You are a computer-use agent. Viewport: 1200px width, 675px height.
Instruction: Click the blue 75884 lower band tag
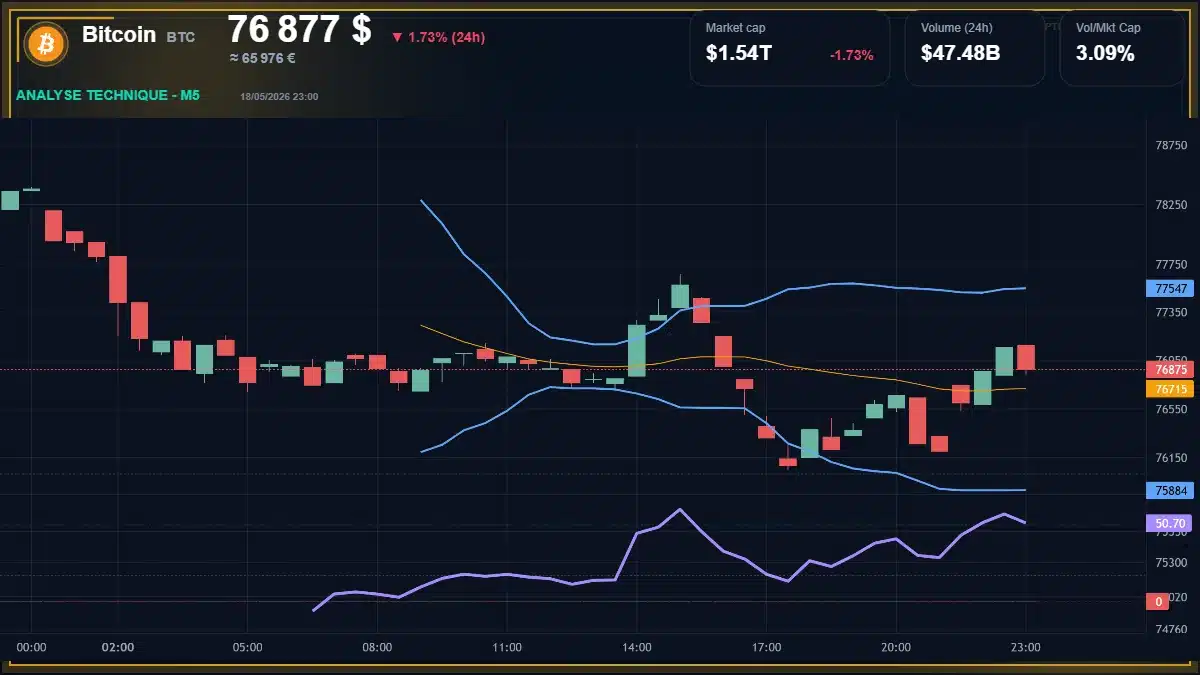pos(1170,491)
